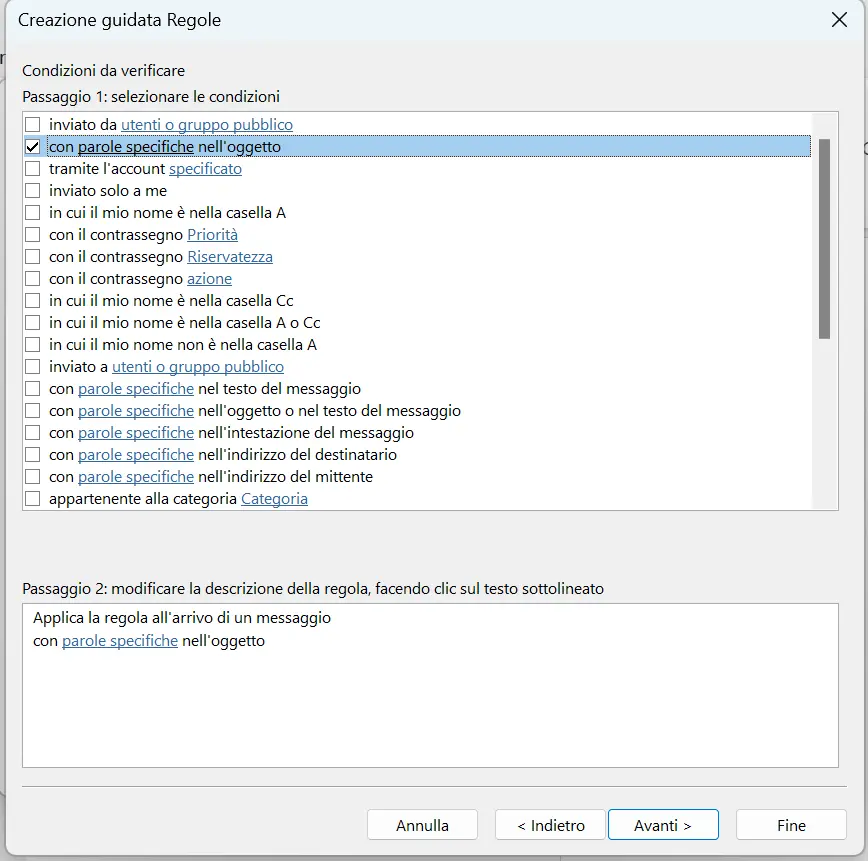Viewport: 868px width, 861px height.
Task: Select the 'appartenente alla categoria' checkbox
Action: (33, 499)
